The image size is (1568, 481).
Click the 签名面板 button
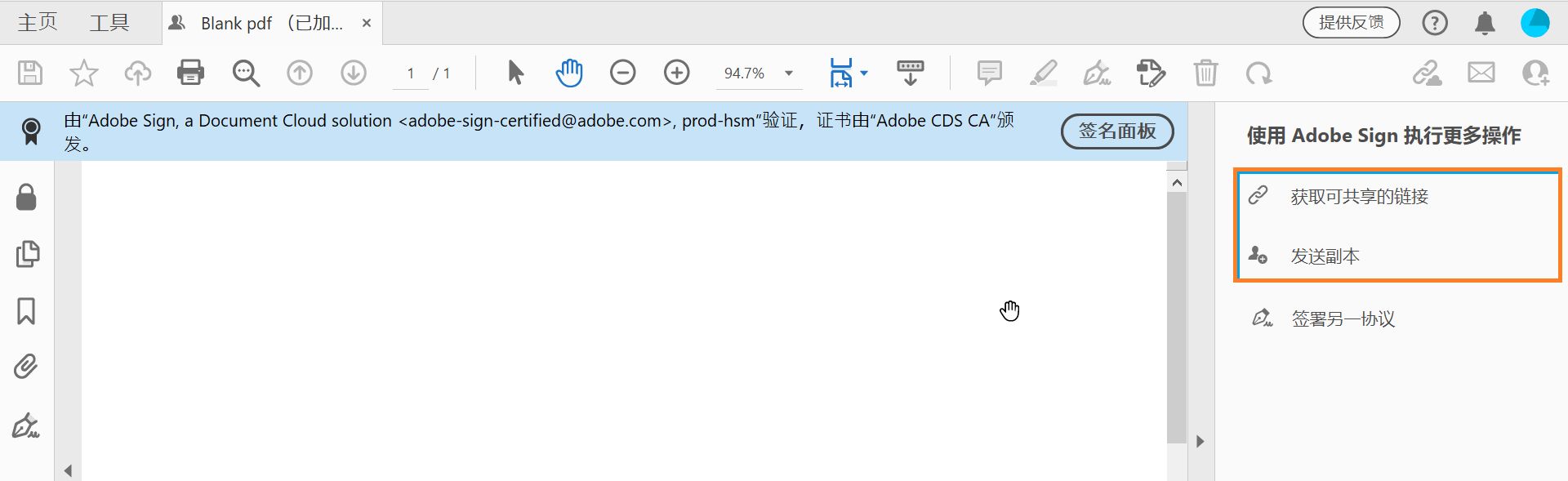pos(1117,131)
